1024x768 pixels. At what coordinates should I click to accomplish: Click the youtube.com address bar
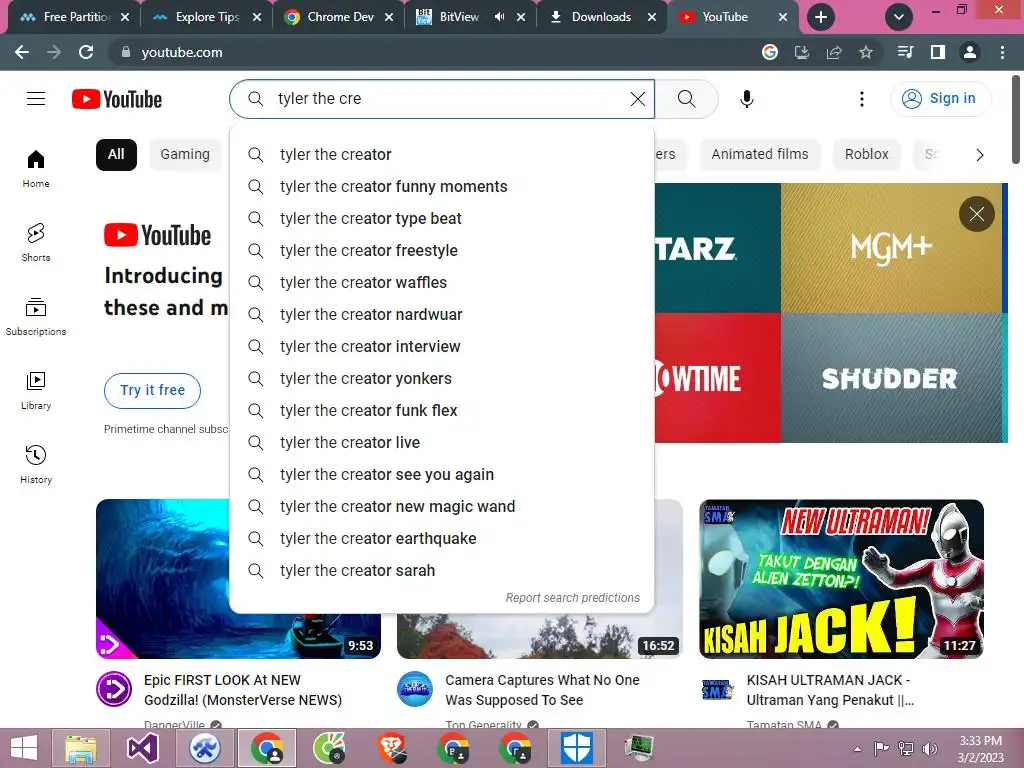(431, 52)
